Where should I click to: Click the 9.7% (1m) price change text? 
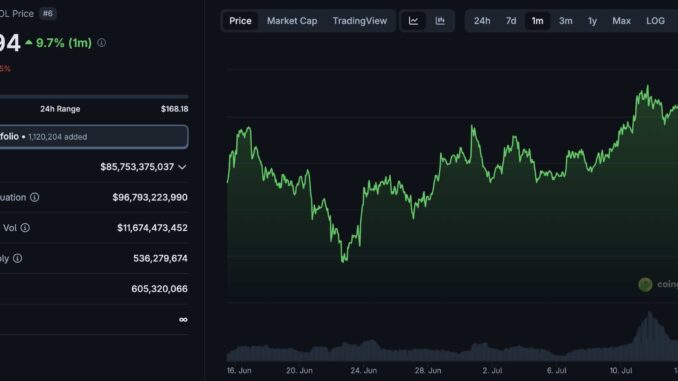64,43
